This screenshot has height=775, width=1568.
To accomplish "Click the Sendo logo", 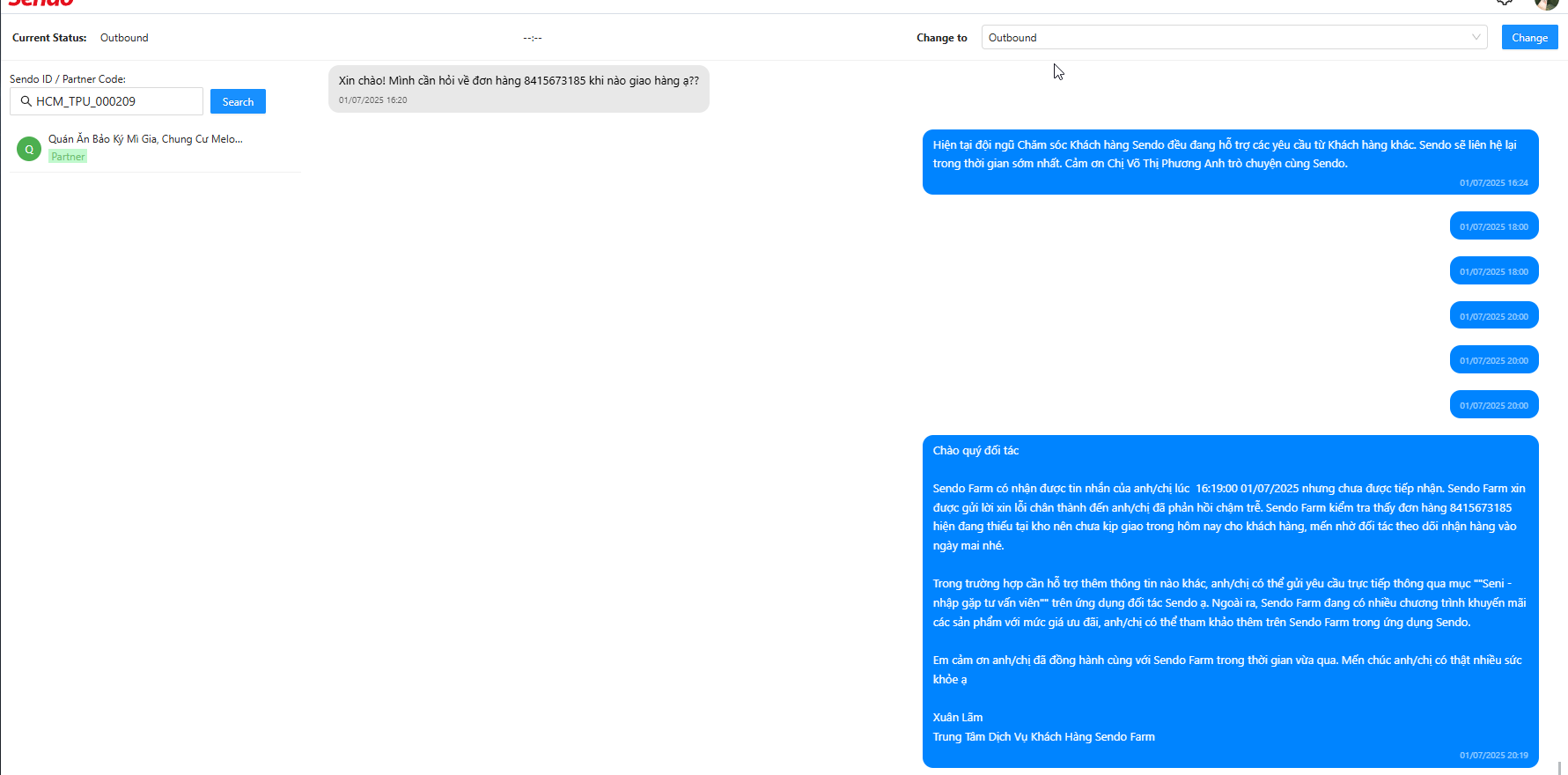I will point(40,4).
